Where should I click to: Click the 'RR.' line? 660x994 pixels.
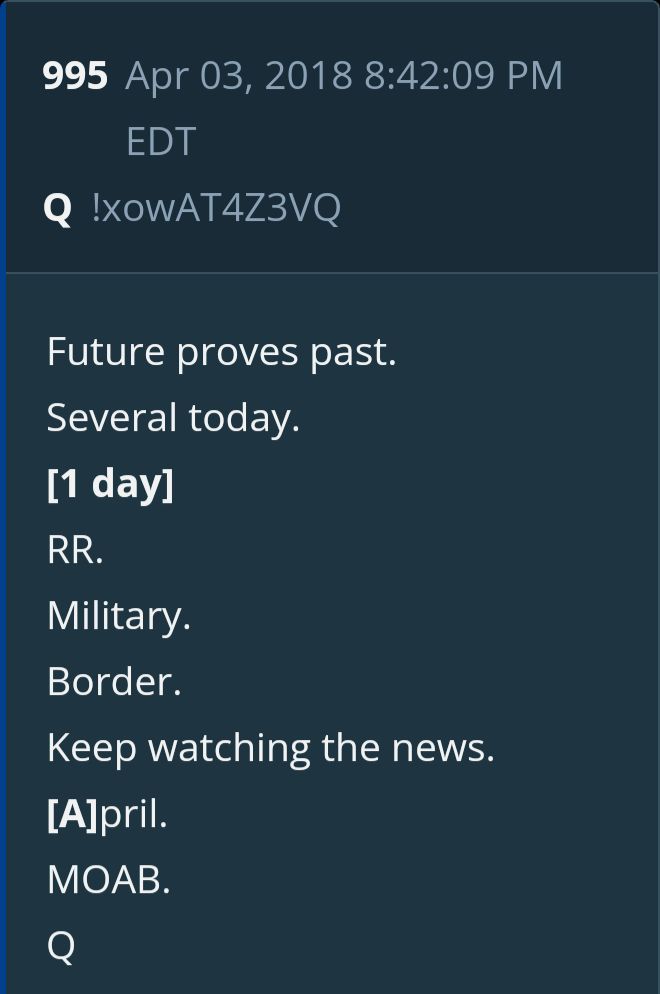coord(75,550)
